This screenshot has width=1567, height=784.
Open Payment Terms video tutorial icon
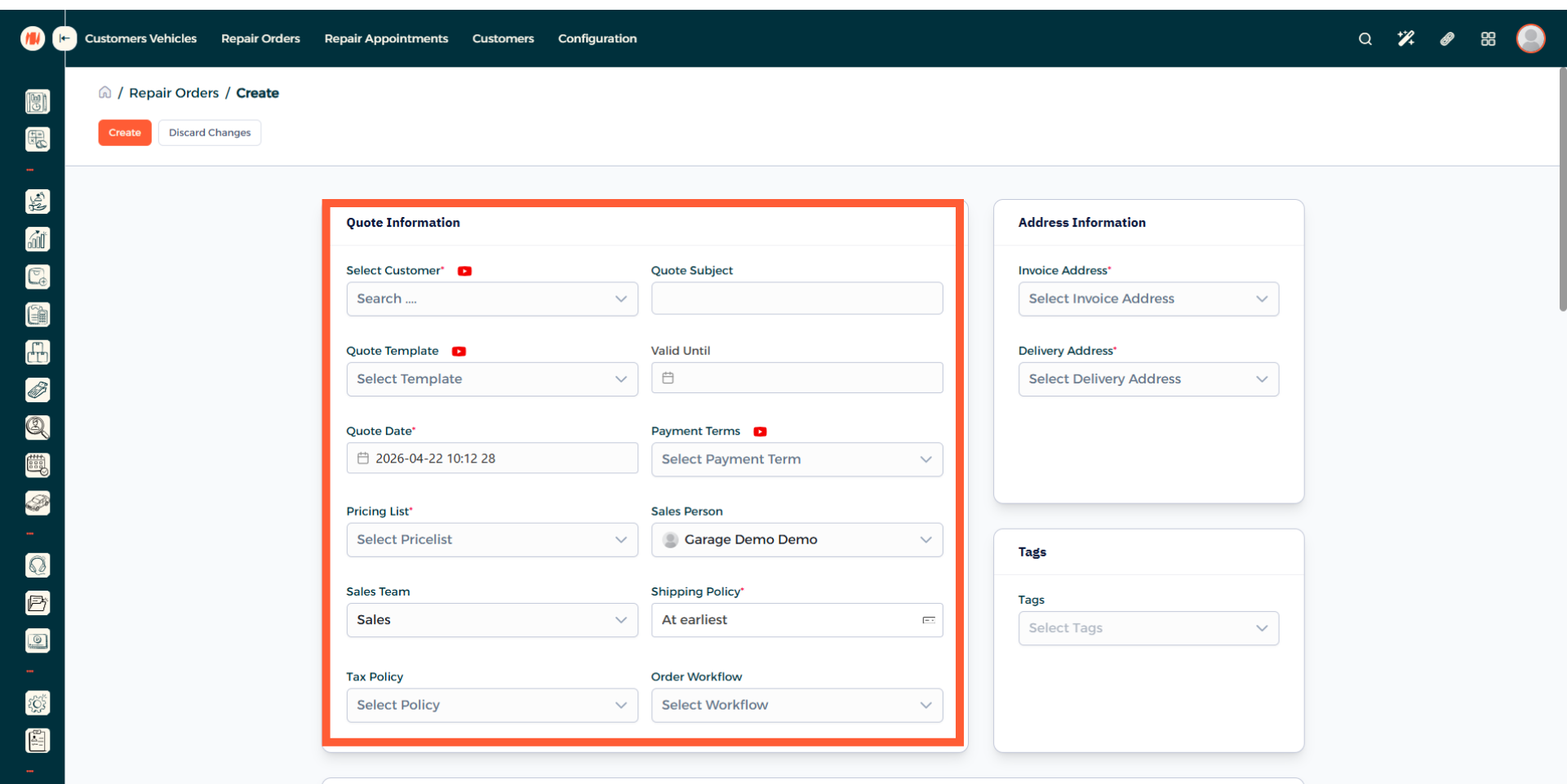pos(760,432)
